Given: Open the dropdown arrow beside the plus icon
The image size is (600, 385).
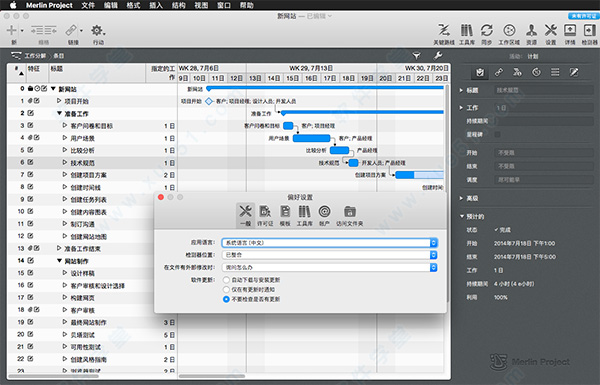Looking at the screenshot, I should pyautogui.click(x=22, y=30).
